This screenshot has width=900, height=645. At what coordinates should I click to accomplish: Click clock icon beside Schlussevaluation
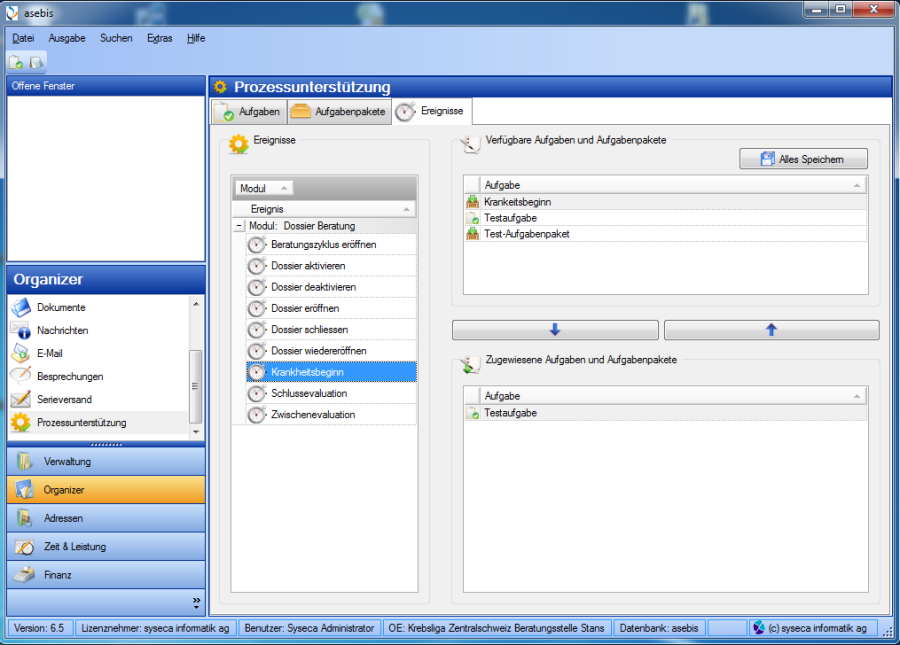[257, 393]
